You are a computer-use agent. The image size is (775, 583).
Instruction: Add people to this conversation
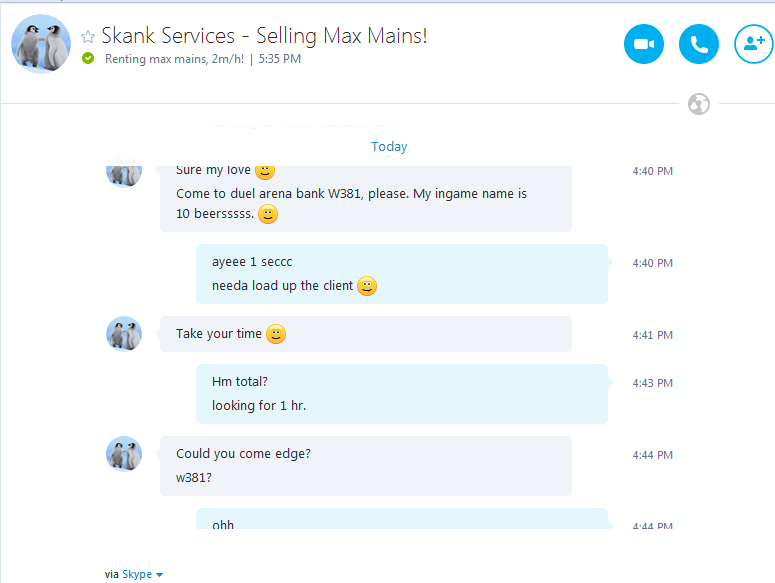(753, 45)
